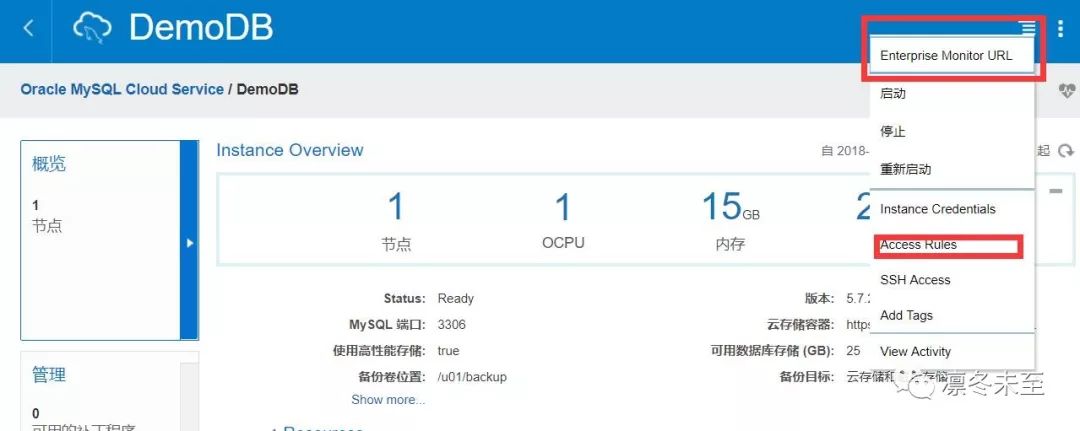
Task: Select 重新启动 menu entry
Action: (x=951, y=169)
